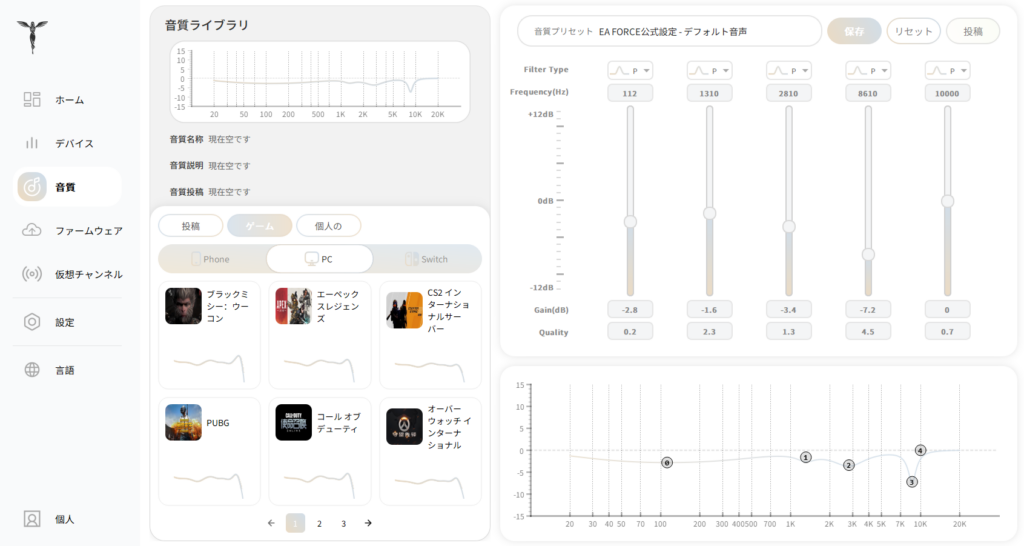Switch to the 個人の tab
1024x546 pixels.
coord(328,226)
